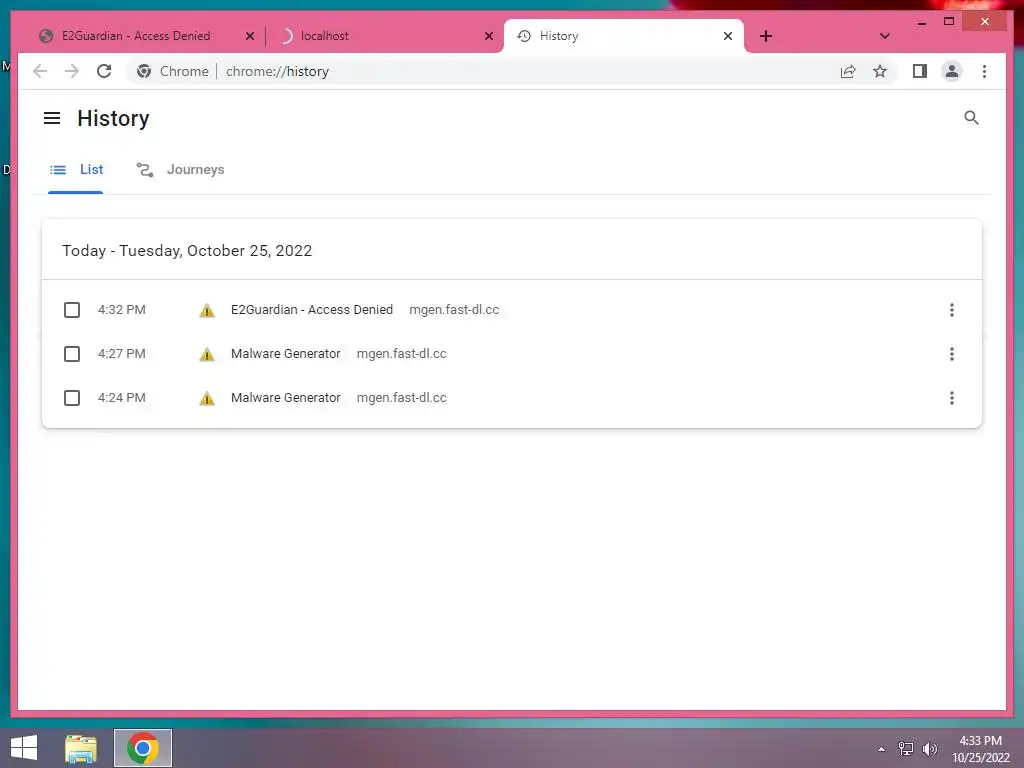Click the search history magnifier icon
Image resolution: width=1024 pixels, height=768 pixels.
click(x=971, y=118)
